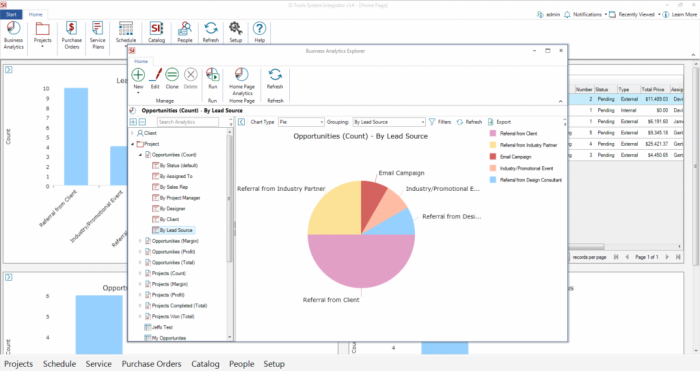Click the Search Analytics input field
Image resolution: width=700 pixels, height=371 pixels.
coord(188,122)
